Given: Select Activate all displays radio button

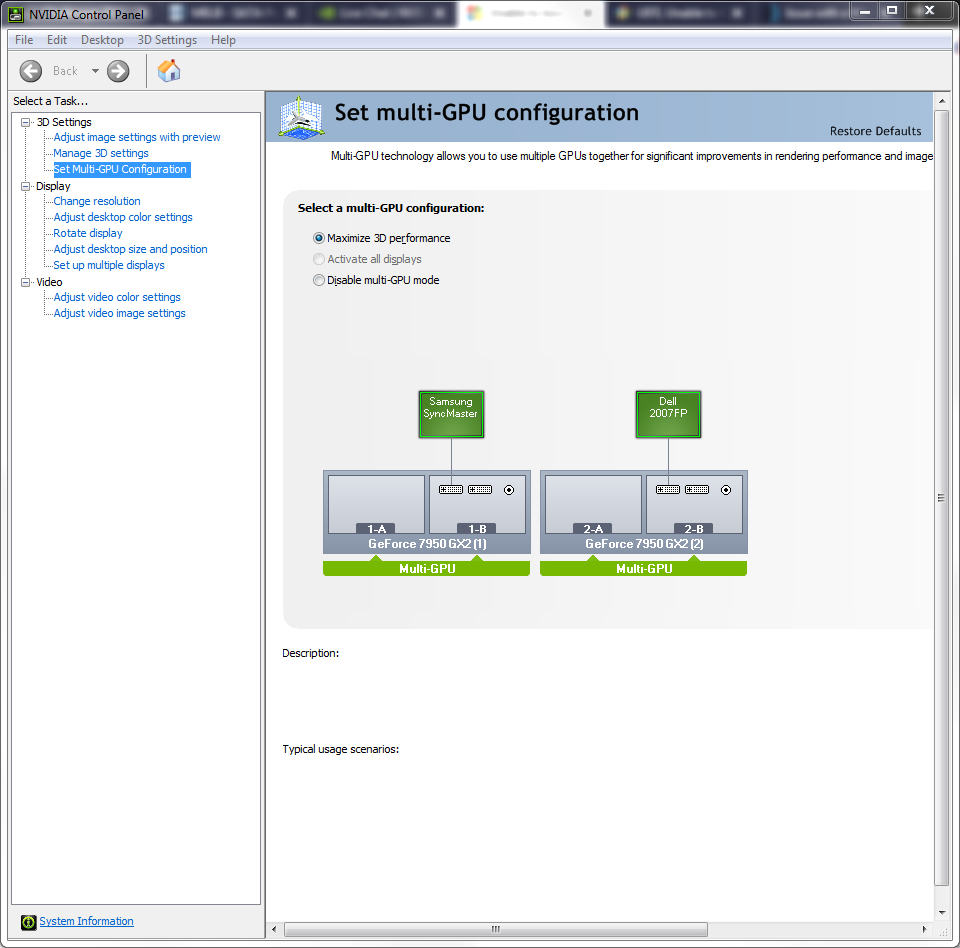Looking at the screenshot, I should (x=319, y=259).
